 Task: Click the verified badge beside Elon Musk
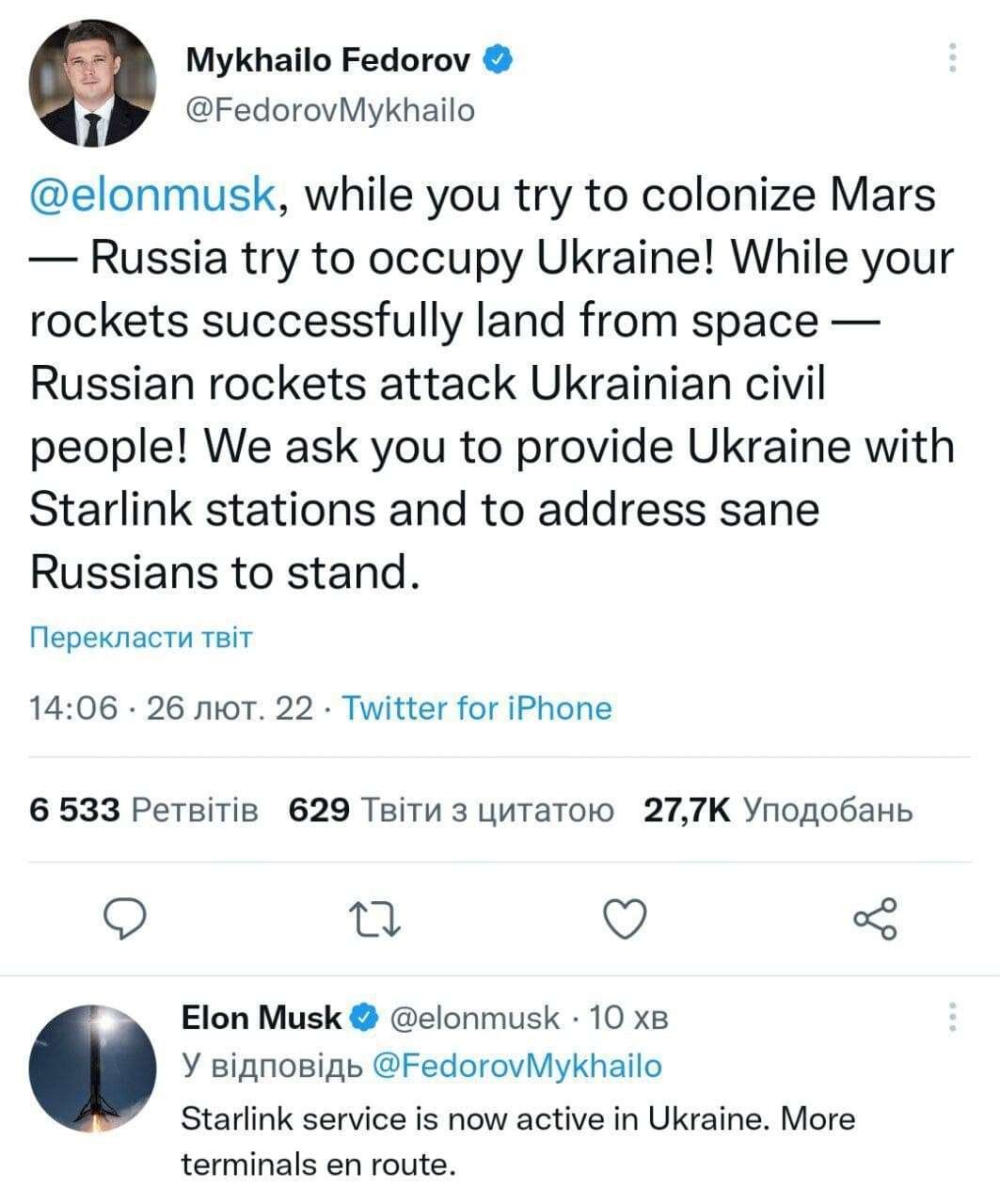pos(365,1018)
